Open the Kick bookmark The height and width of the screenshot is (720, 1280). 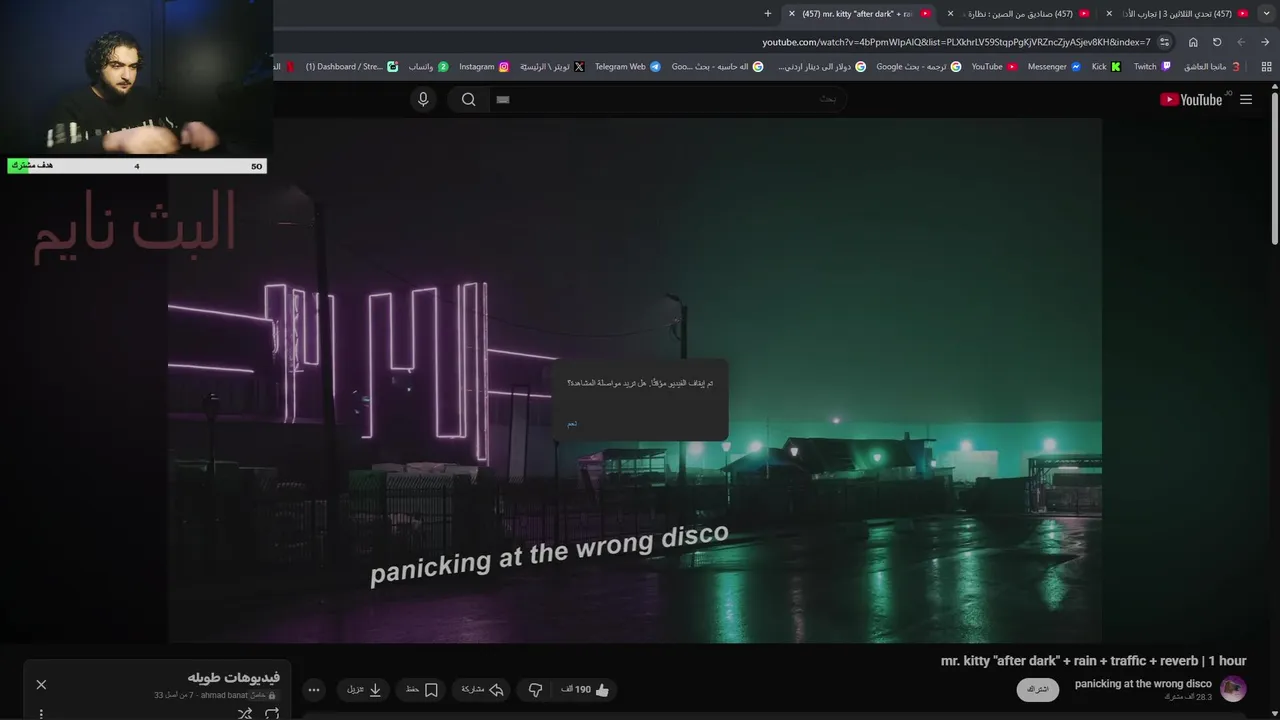pyautogui.click(x=1106, y=67)
